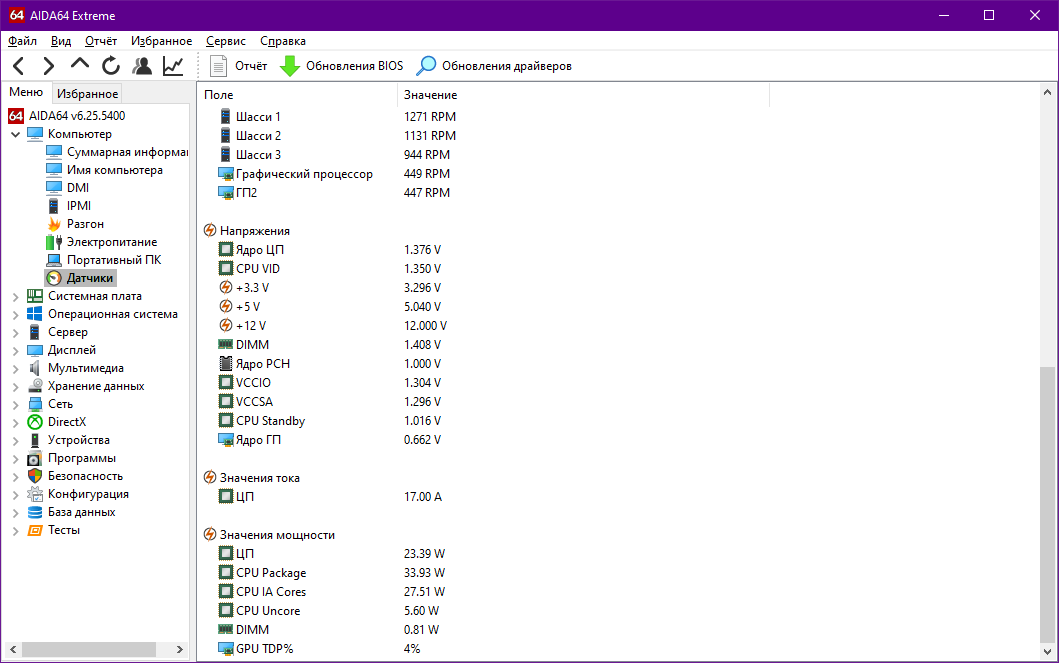Open the IPMI tree item
1059x663 pixels.
[69, 206]
